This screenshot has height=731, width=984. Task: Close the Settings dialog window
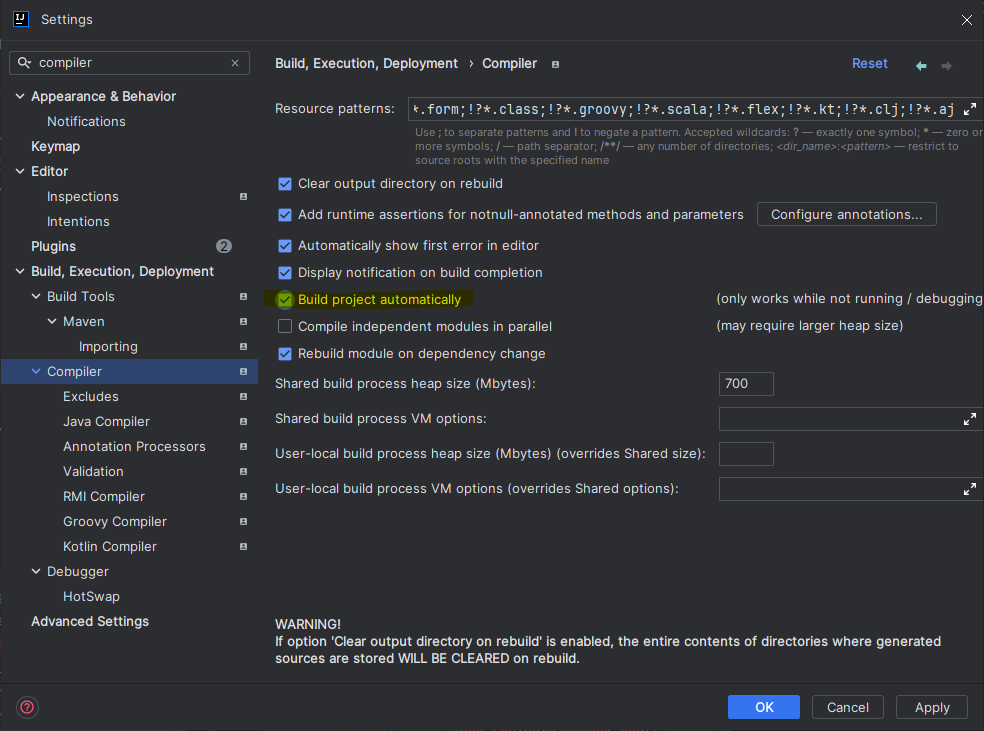click(x=966, y=20)
